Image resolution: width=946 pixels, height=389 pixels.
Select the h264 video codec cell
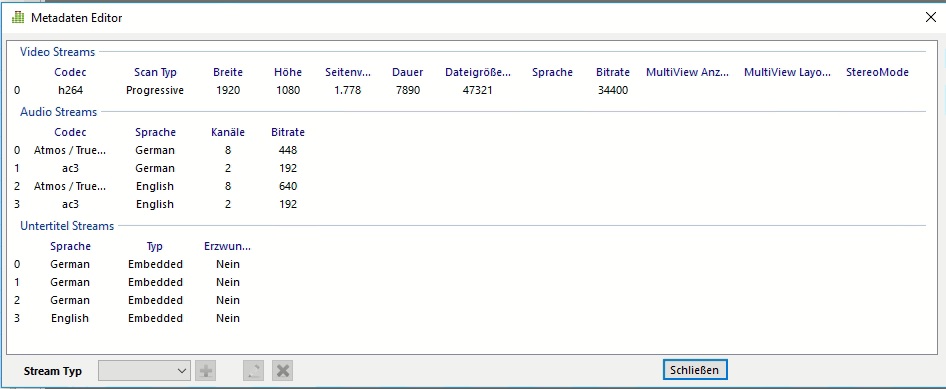pos(70,90)
